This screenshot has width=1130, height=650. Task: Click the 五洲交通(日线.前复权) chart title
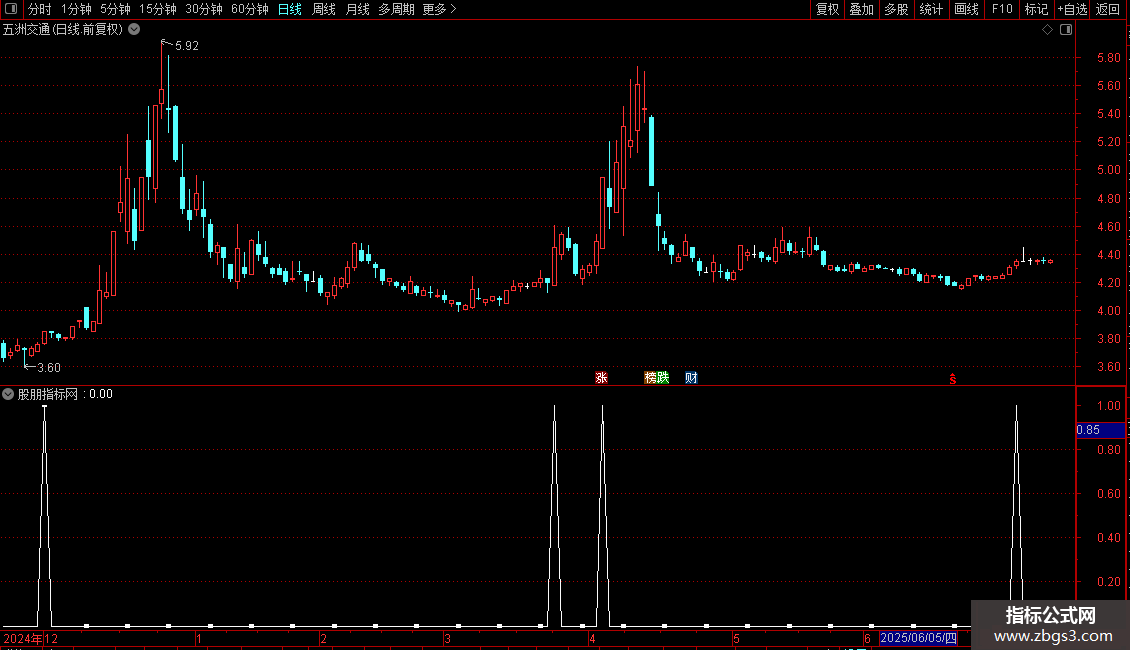click(x=63, y=30)
